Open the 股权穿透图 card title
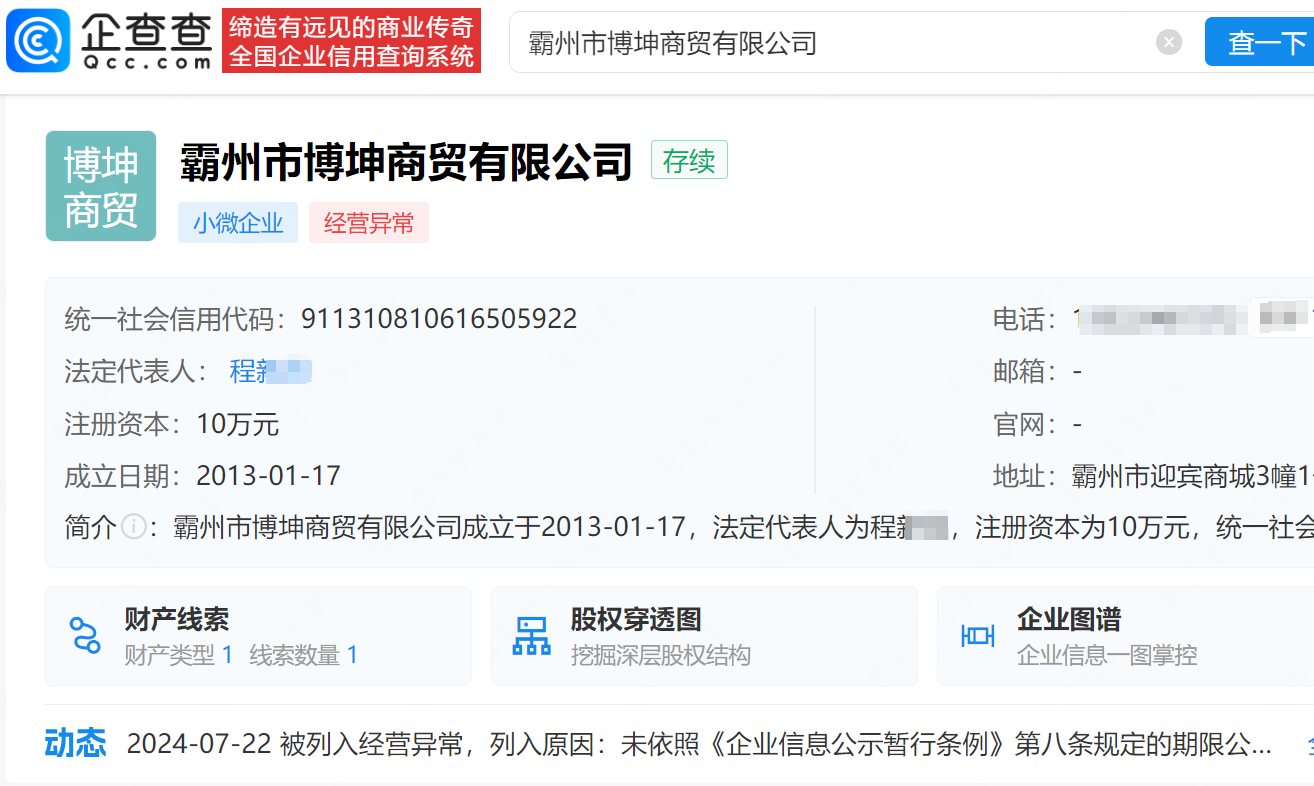Viewport: 1314px width, 786px height. pyautogui.click(x=636, y=619)
